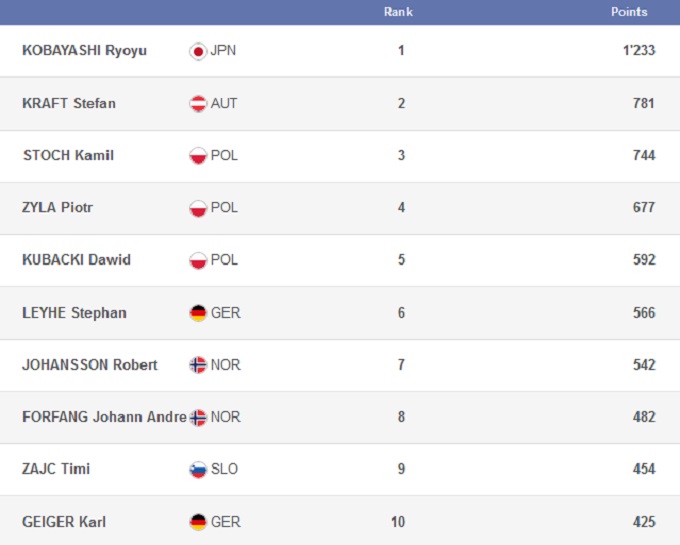Viewport: 680px width, 545px height.
Task: Select STOCH Kamil name
Action: 68,155
